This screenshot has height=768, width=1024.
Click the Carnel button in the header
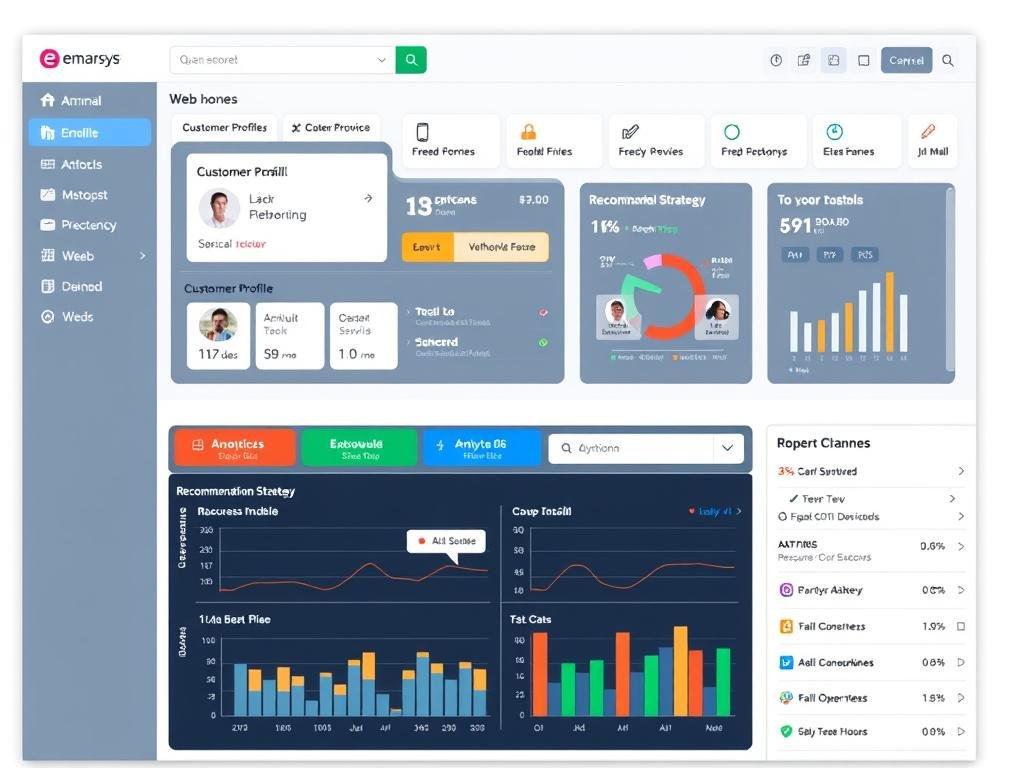905,60
